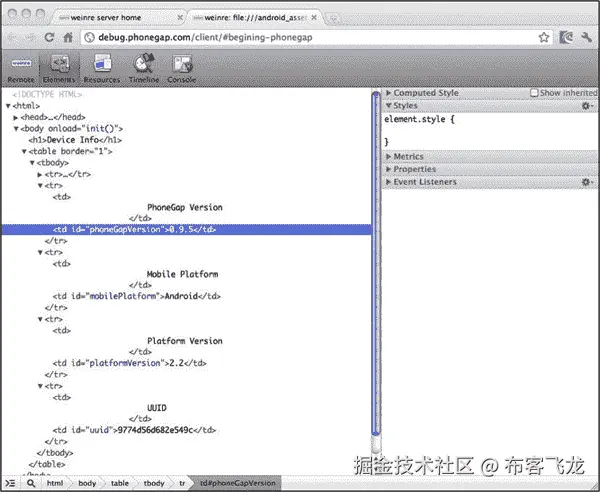Expand Computed Style section
Screen dimensions: 600x492
coord(388,93)
